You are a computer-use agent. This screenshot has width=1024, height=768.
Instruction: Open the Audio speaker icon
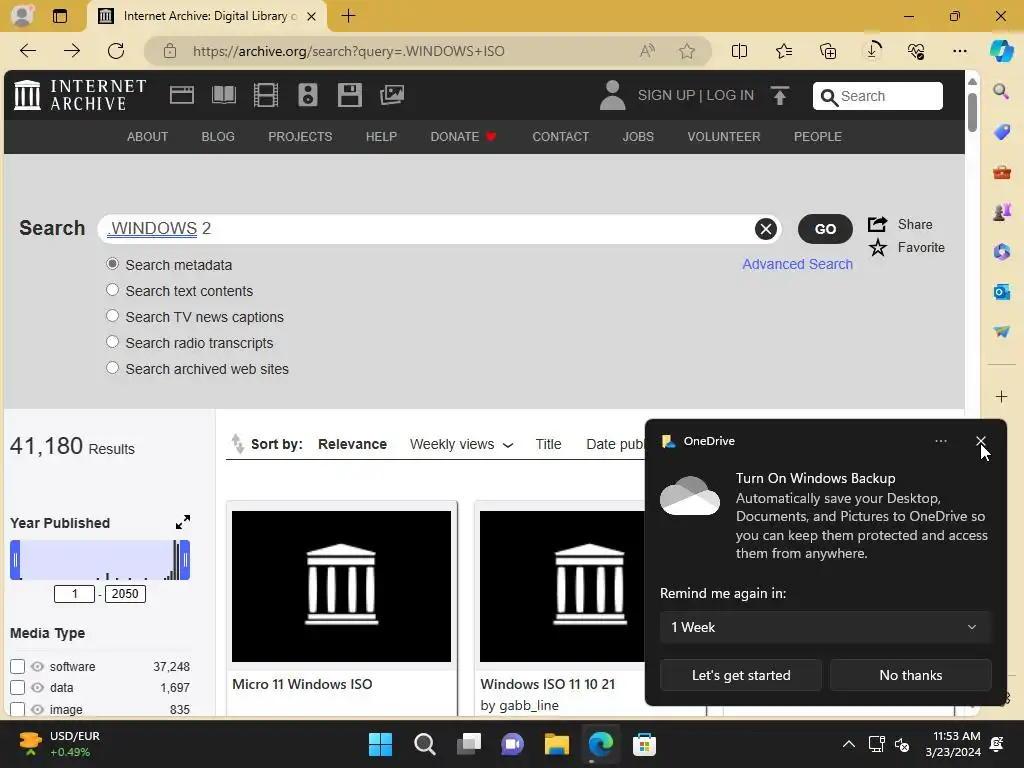[x=308, y=95]
